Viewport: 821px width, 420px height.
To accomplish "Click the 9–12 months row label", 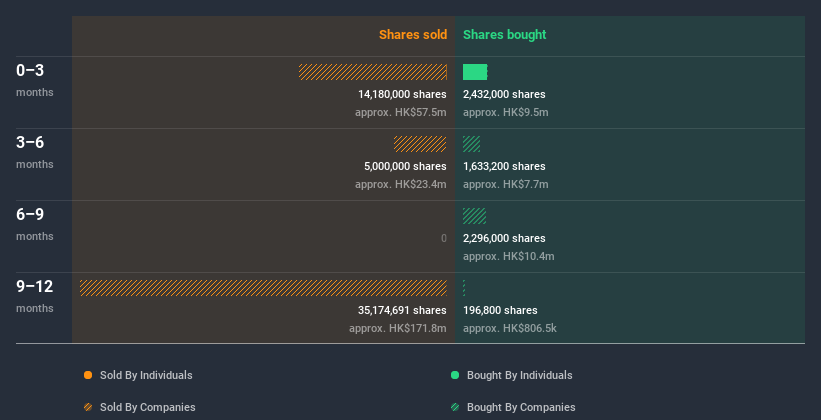I will 35,296.
